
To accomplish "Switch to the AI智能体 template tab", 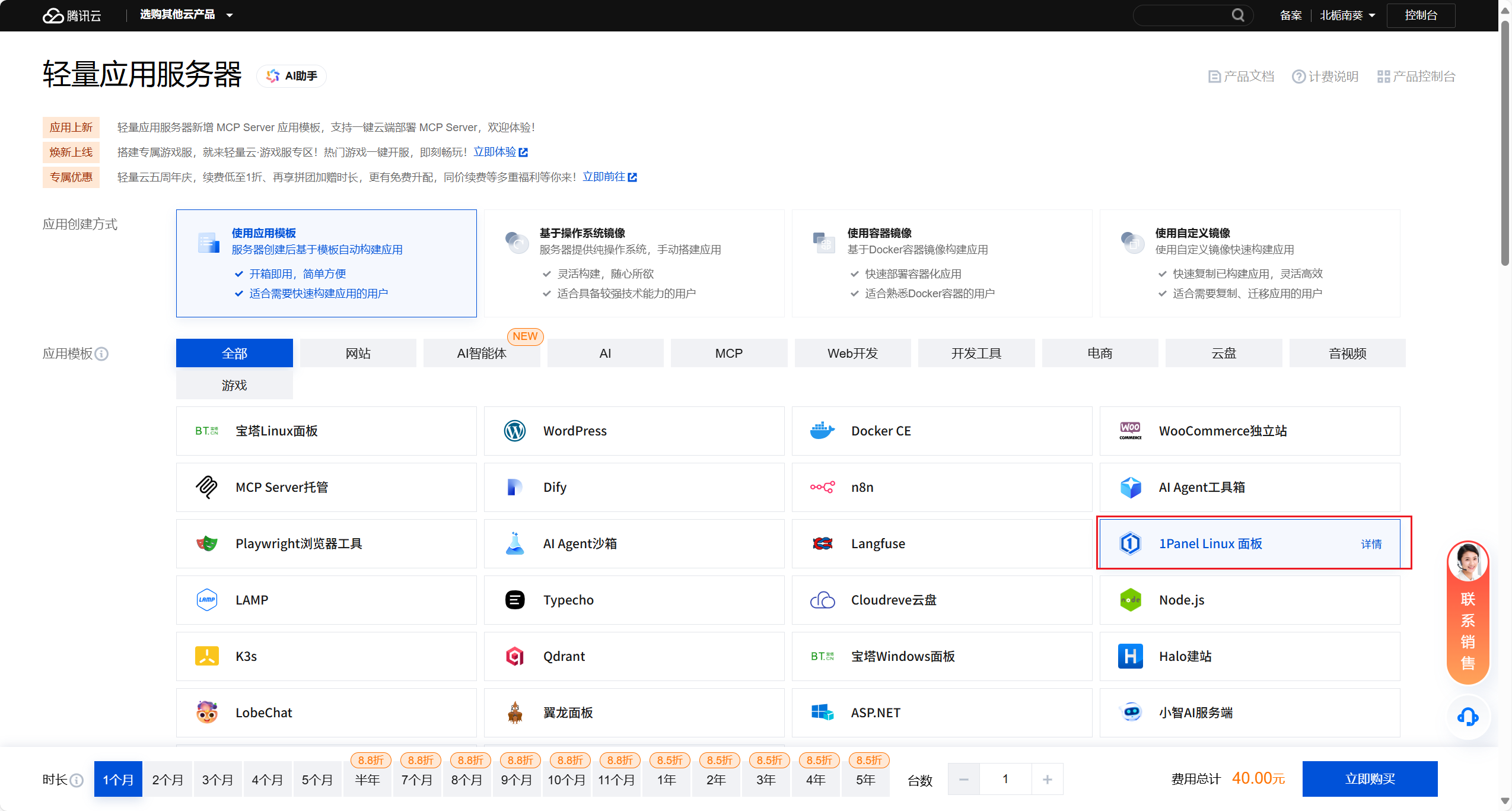I will 482,353.
